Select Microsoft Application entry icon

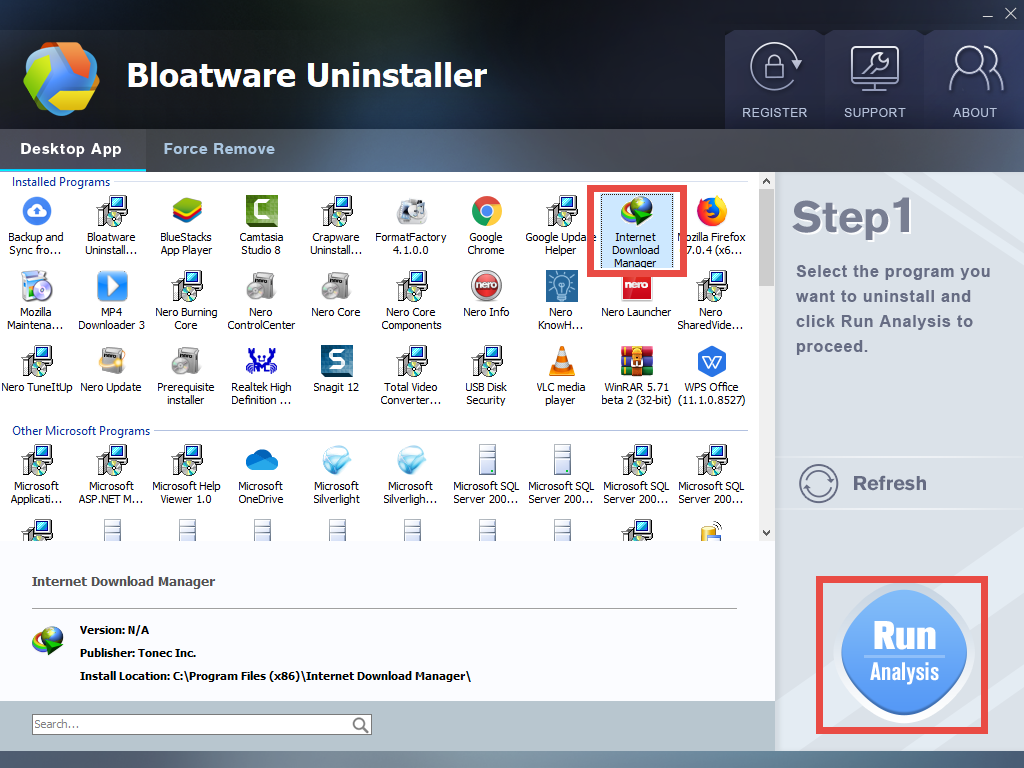pos(37,460)
